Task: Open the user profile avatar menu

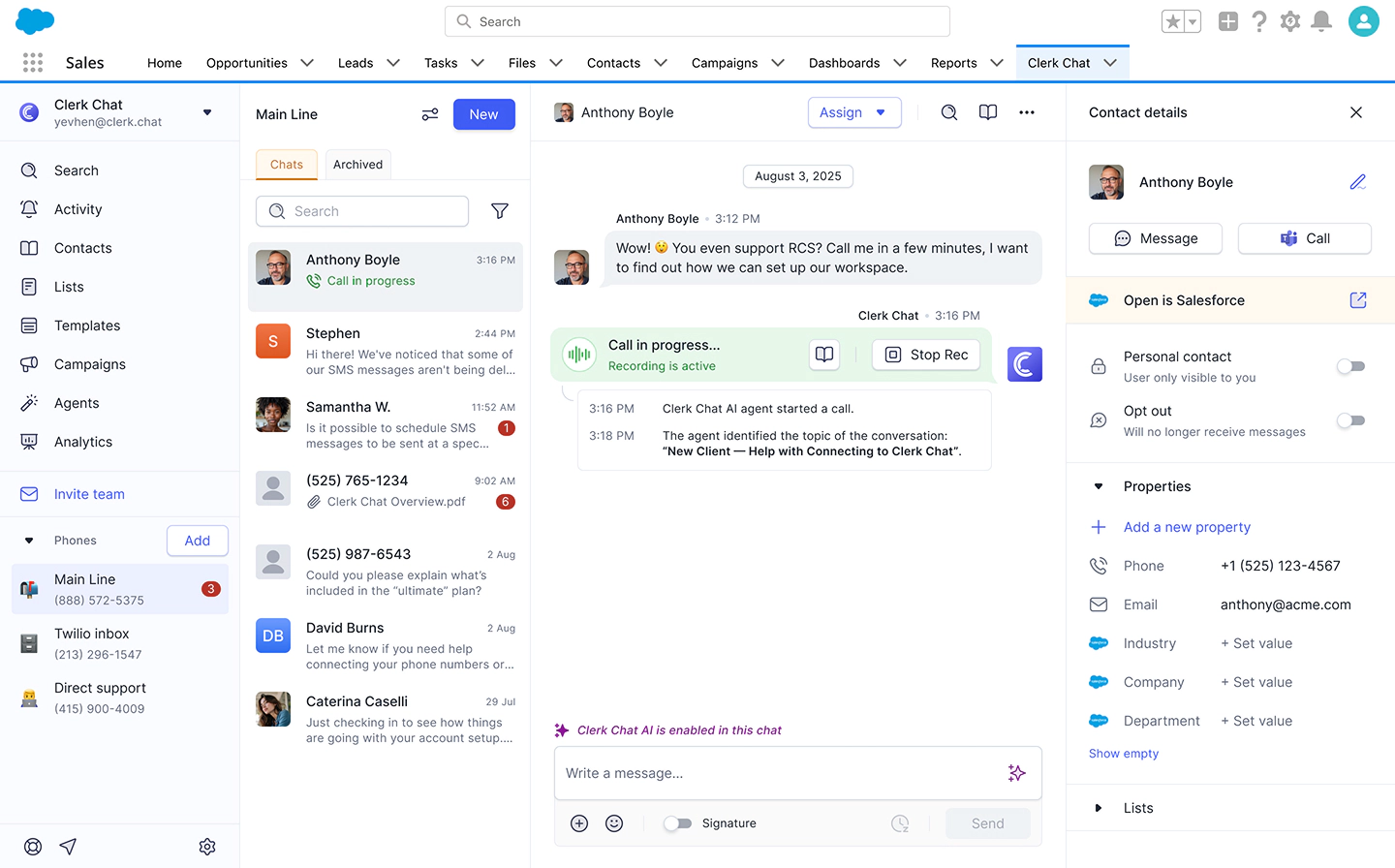Action: [1364, 21]
